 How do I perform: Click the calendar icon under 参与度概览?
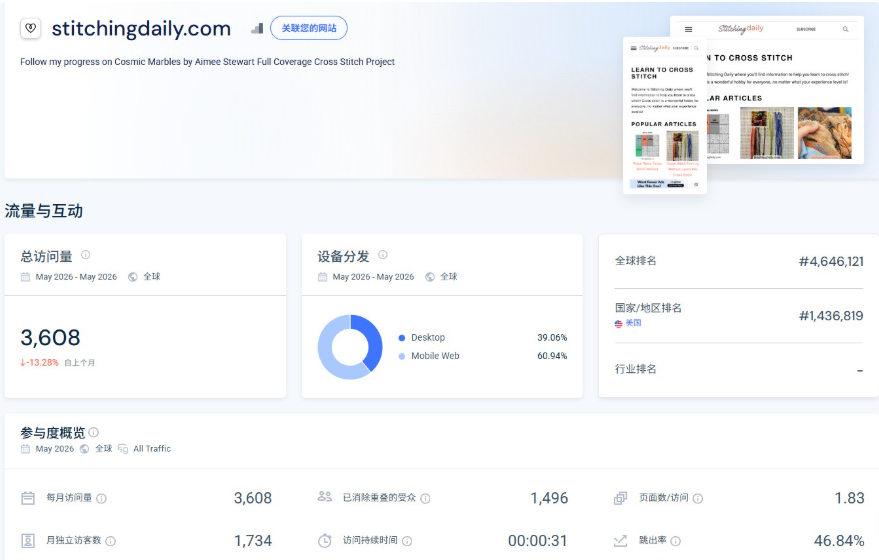pos(25,449)
